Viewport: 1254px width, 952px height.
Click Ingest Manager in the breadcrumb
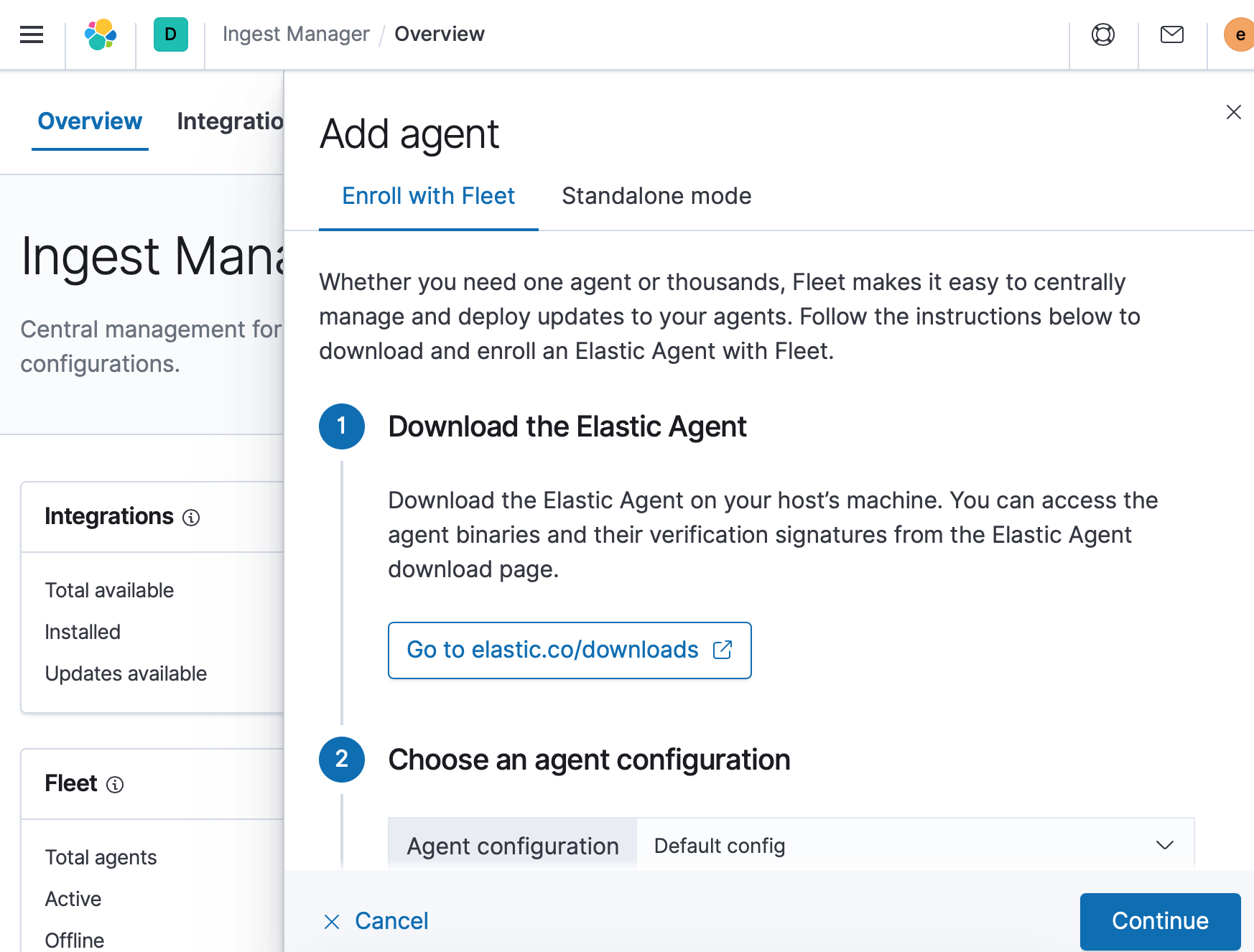[296, 34]
